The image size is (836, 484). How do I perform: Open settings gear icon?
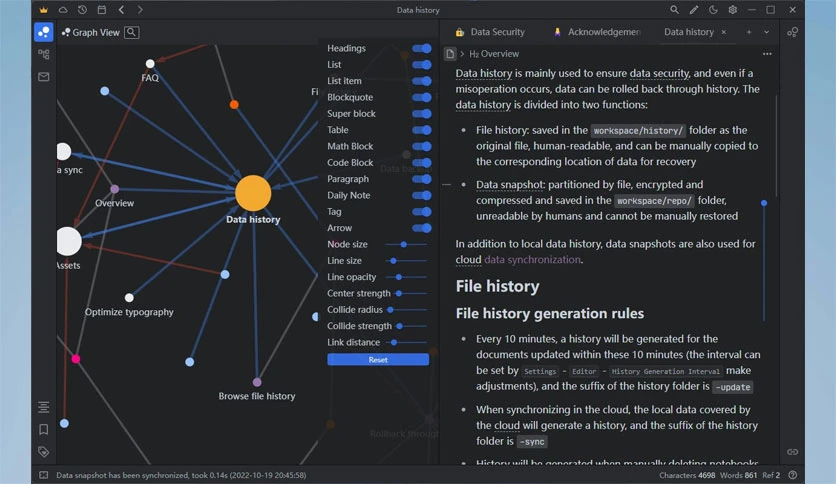pyautogui.click(x=733, y=10)
